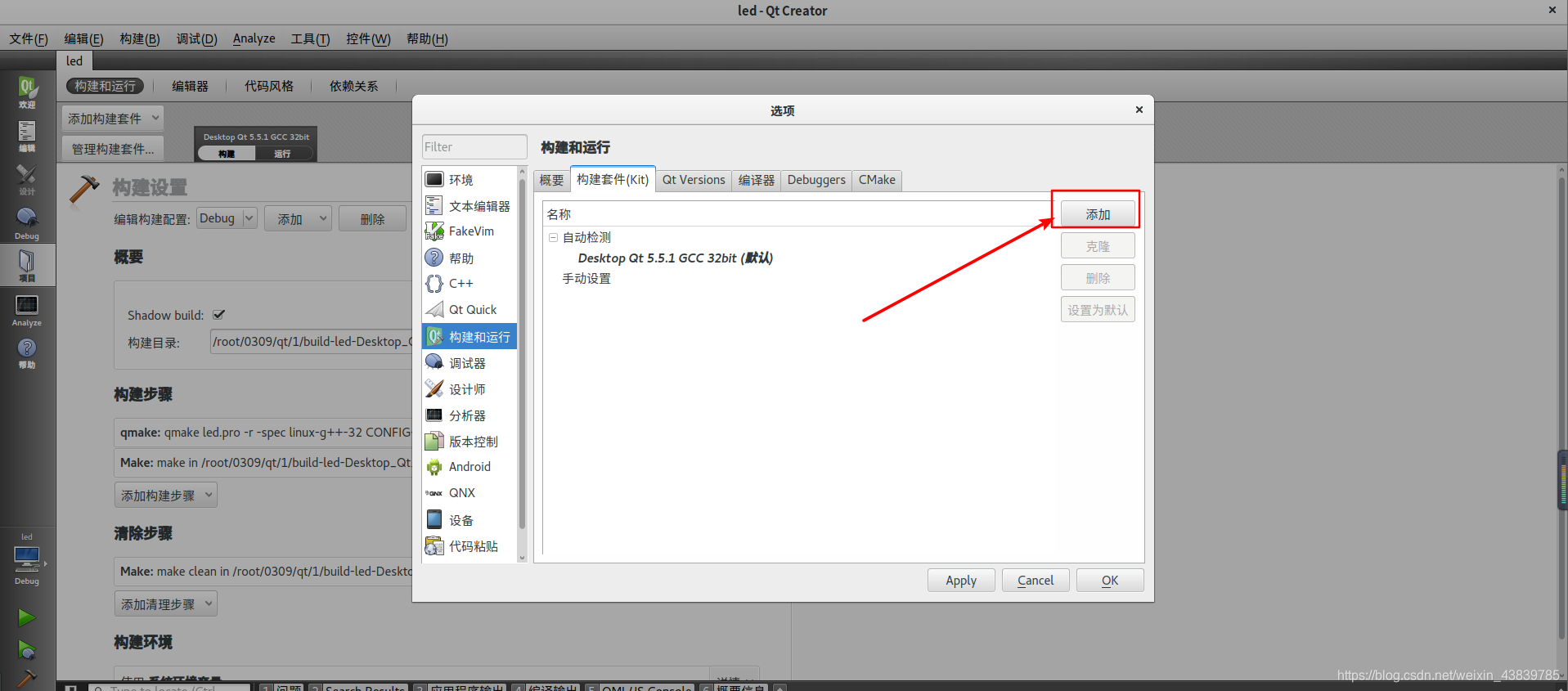Image resolution: width=1568 pixels, height=691 pixels.
Task: Click Apply in options dialog
Action: tap(961, 580)
